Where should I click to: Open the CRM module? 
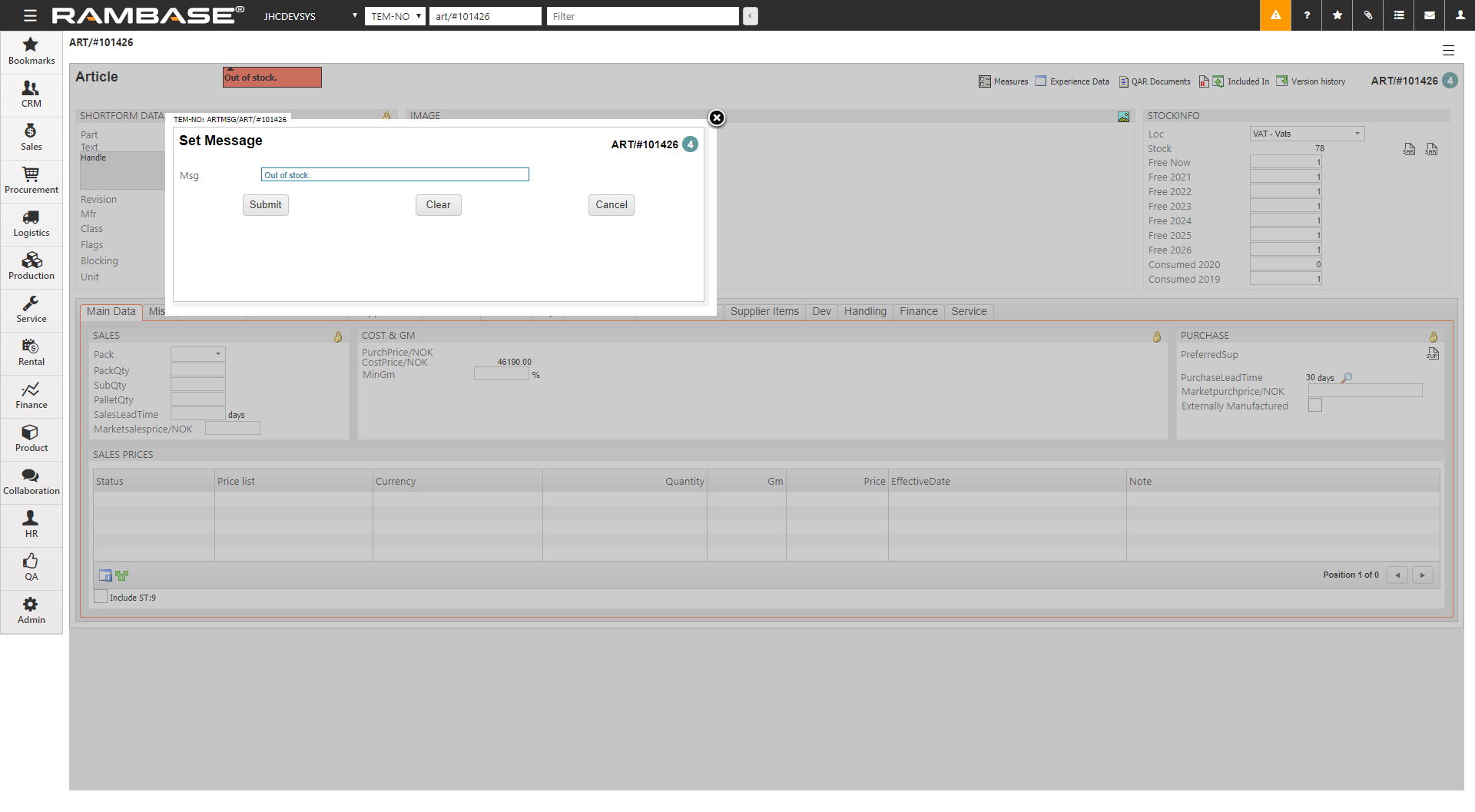tap(31, 94)
